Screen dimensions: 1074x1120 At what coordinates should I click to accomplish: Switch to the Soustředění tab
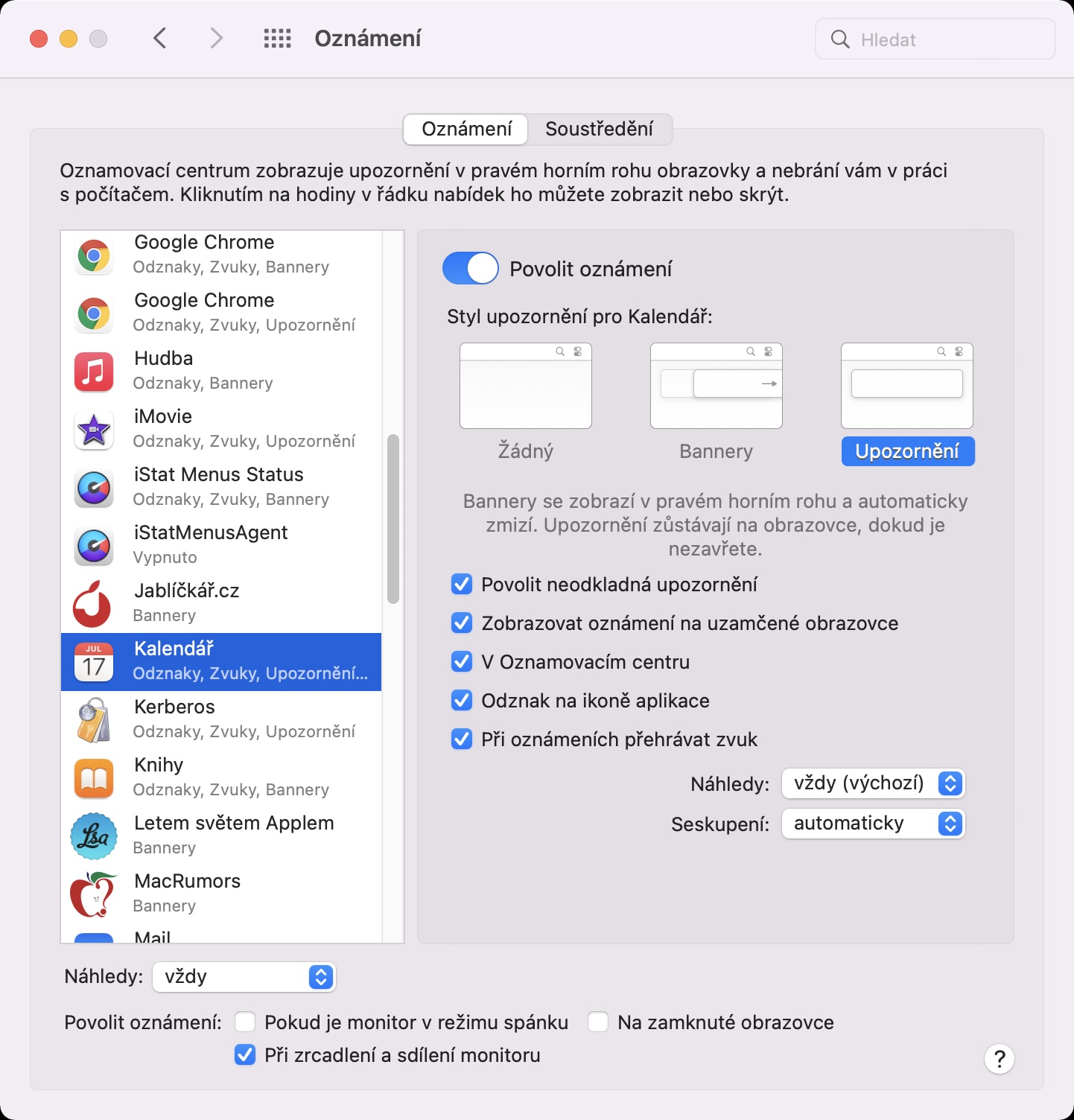[x=599, y=129]
